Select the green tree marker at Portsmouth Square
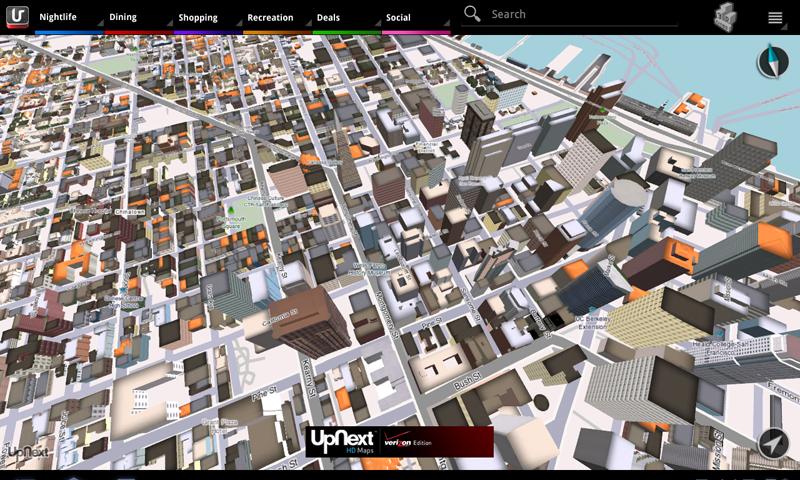Viewport: 800px width, 480px height. tap(231, 210)
